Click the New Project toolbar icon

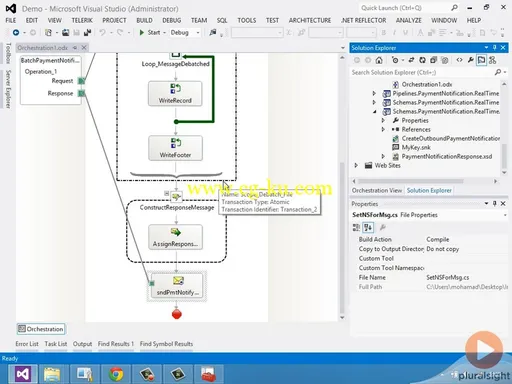(48, 32)
